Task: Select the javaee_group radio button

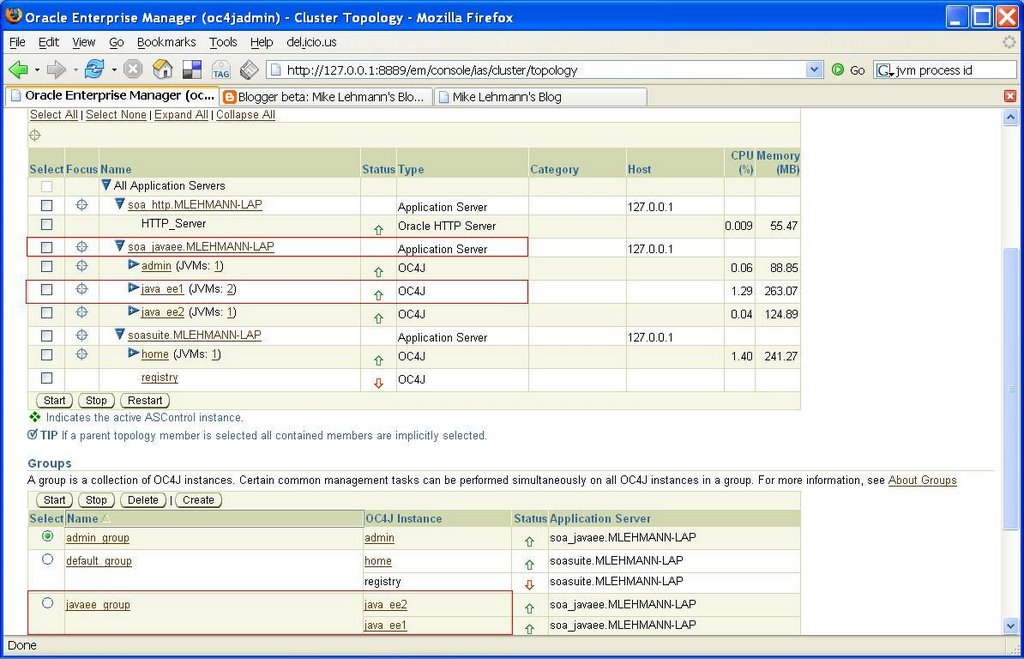Action: pyautogui.click(x=47, y=603)
